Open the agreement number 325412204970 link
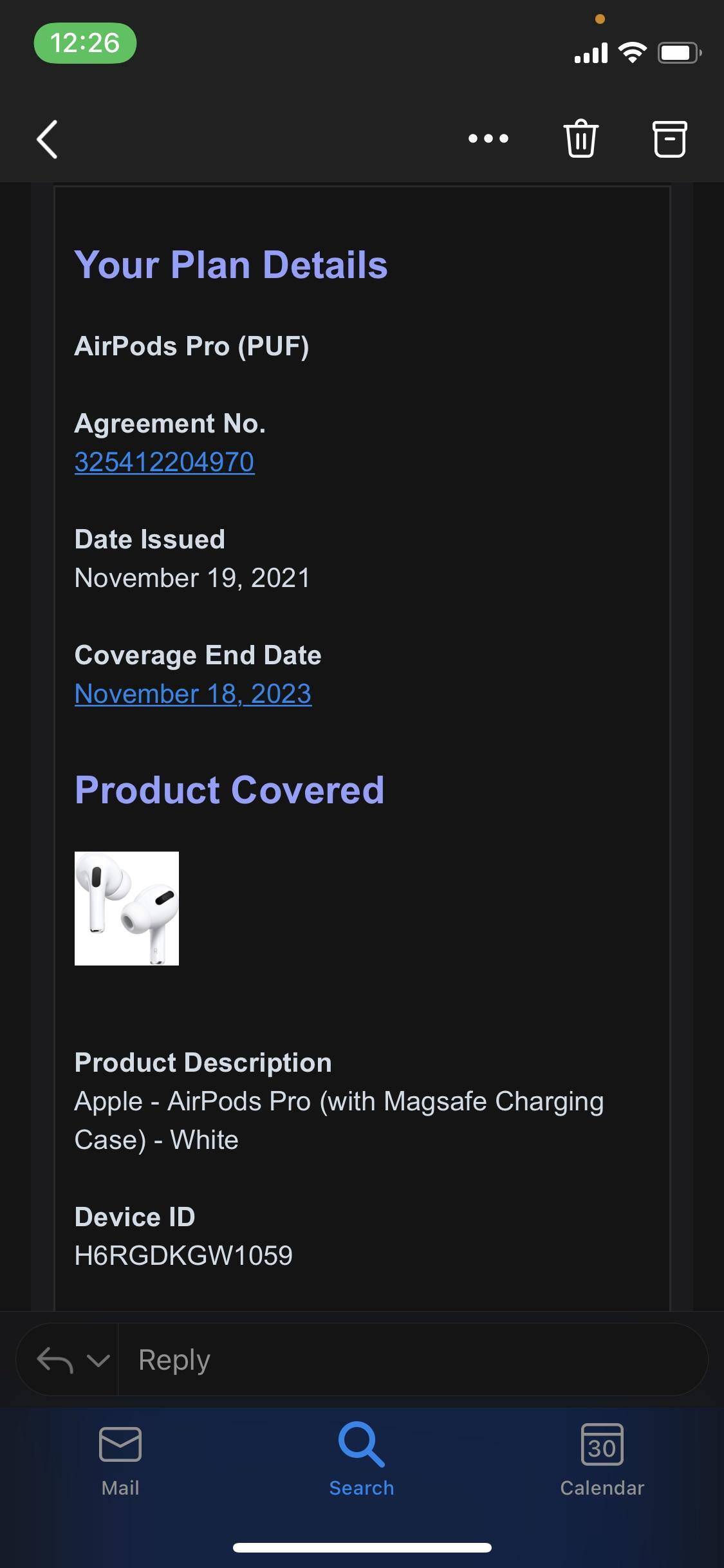 164,461
